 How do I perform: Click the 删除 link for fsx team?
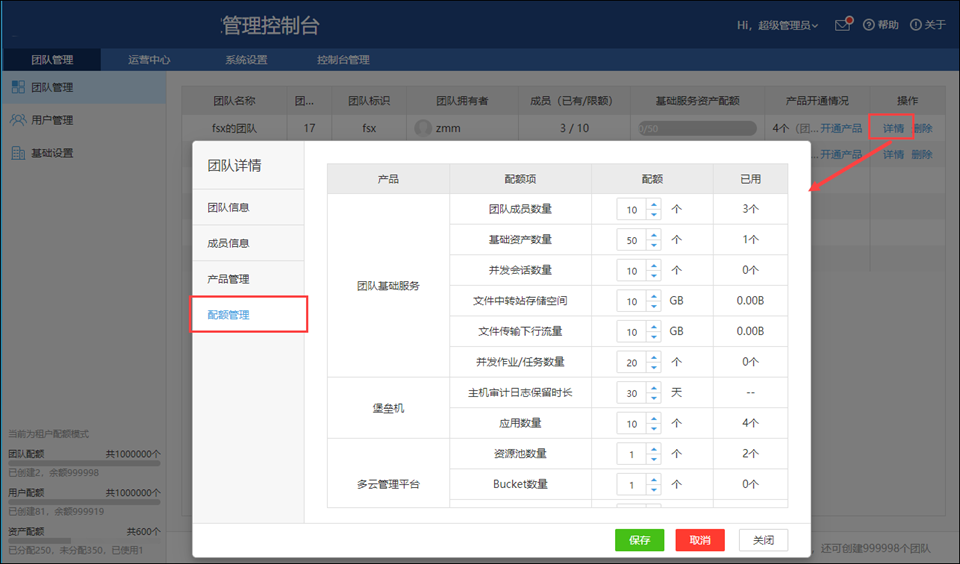(x=922, y=128)
